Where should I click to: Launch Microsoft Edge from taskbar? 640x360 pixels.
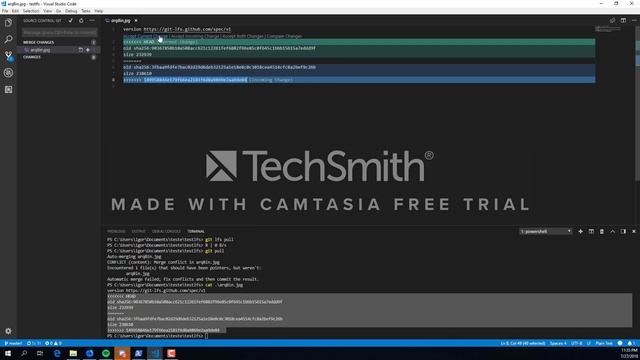(x=57, y=353)
